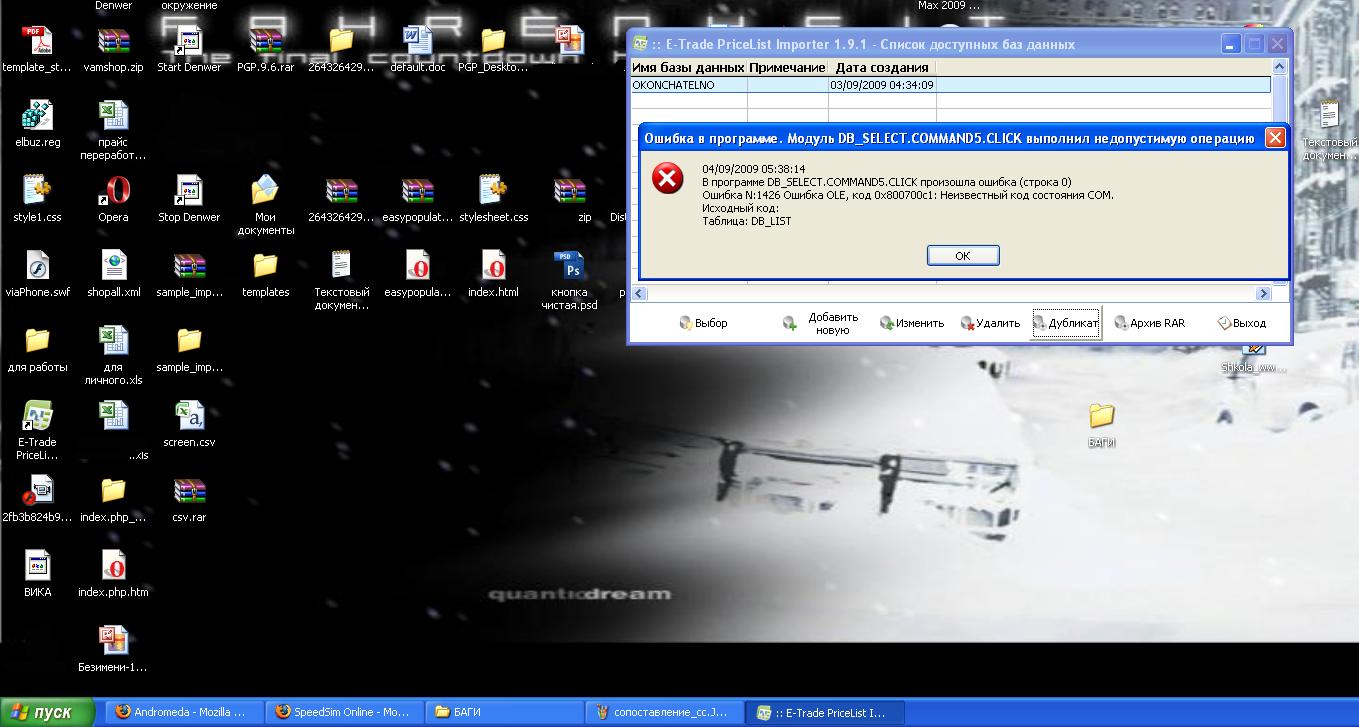This screenshot has height=727, width=1359.
Task: Select для работы folder icon
Action: coord(37,350)
